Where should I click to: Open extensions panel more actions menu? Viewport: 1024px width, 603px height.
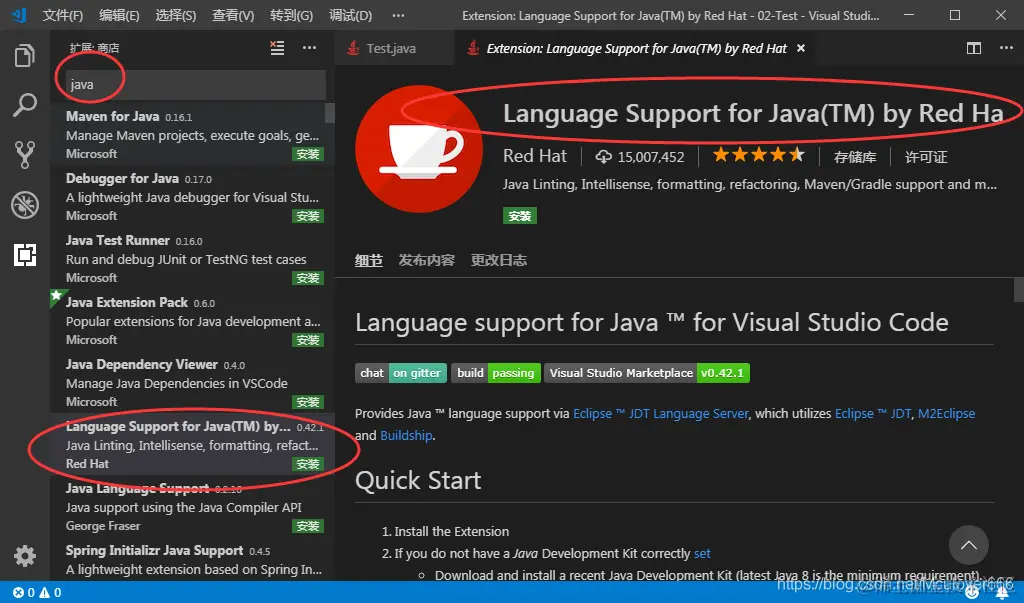coord(310,48)
